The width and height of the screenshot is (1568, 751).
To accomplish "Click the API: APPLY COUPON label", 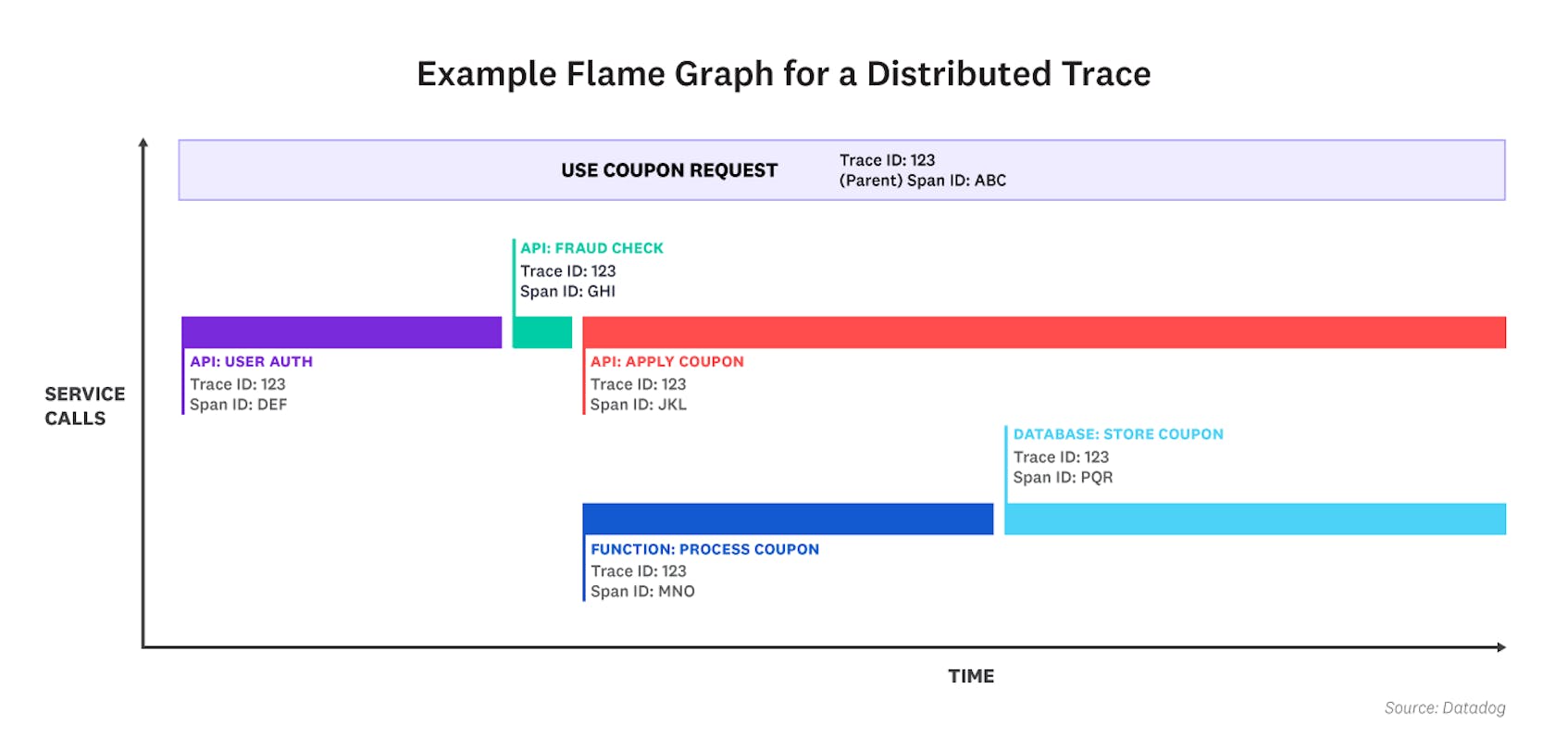I will [667, 361].
